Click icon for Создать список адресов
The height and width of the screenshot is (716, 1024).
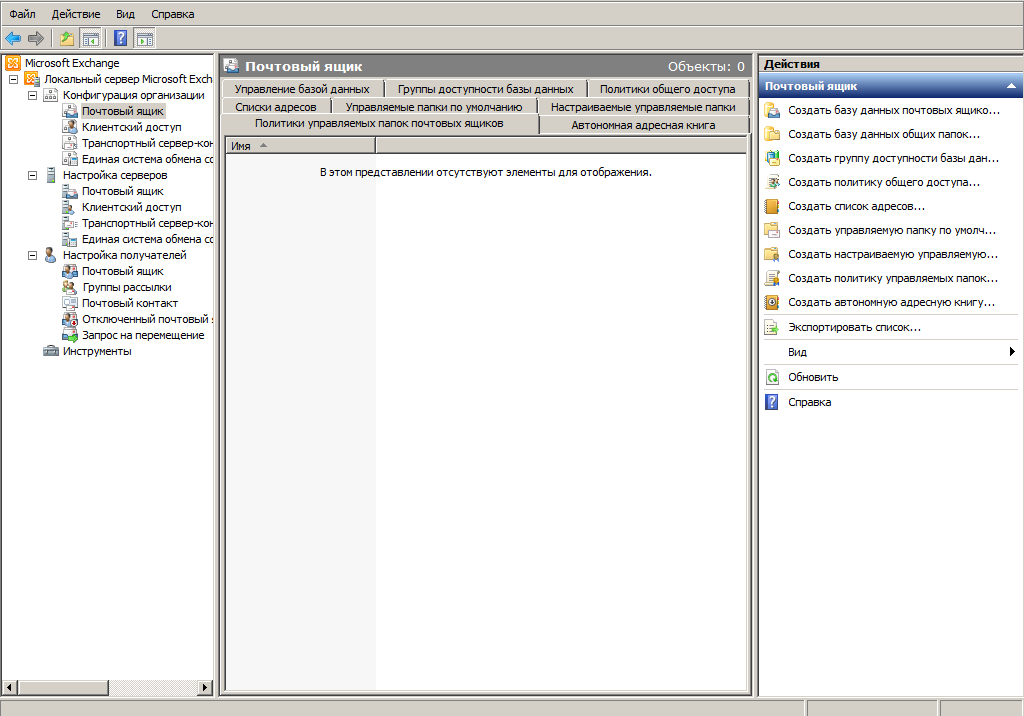click(x=772, y=206)
